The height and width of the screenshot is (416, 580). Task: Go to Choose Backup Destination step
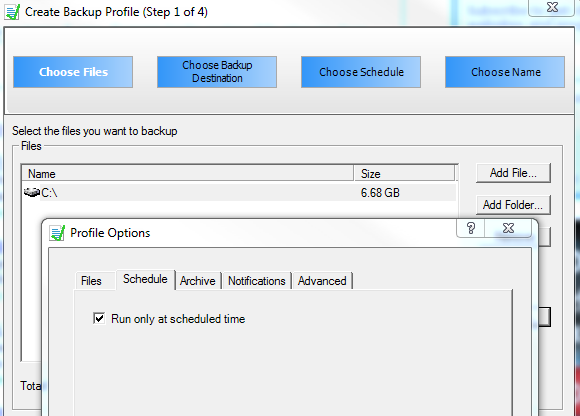coord(217,72)
